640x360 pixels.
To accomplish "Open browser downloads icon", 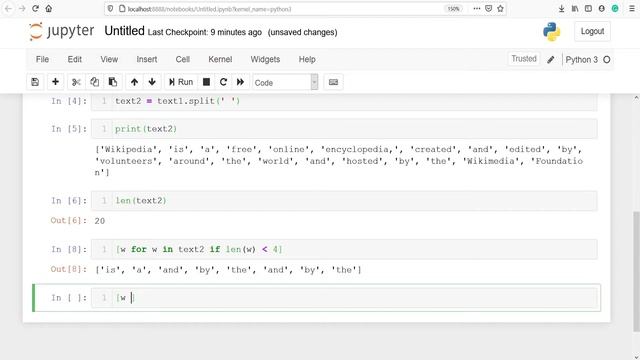I will [562, 9].
